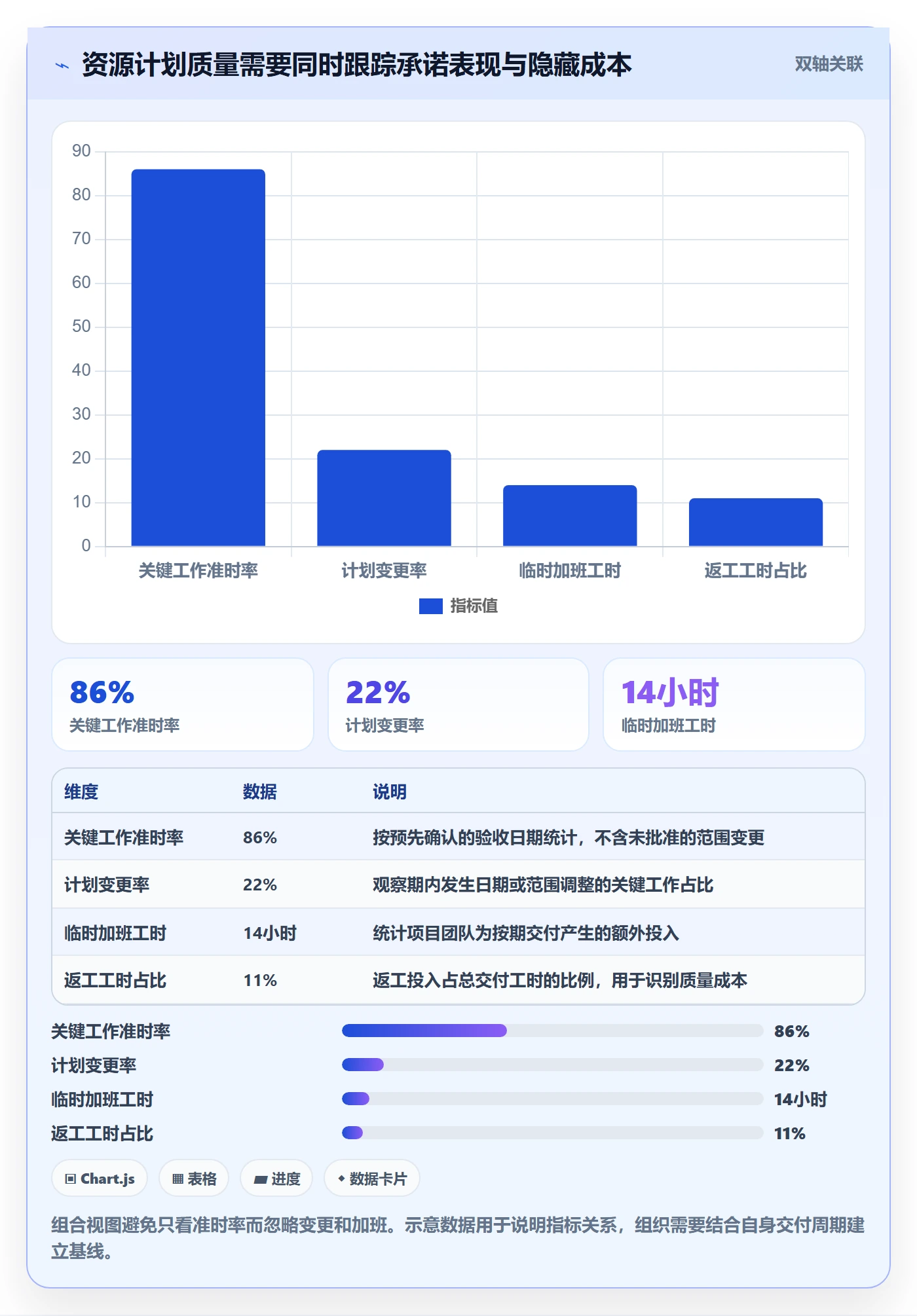
Task: Click the 关键工作准时率 x-axis label
Action: pos(198,571)
